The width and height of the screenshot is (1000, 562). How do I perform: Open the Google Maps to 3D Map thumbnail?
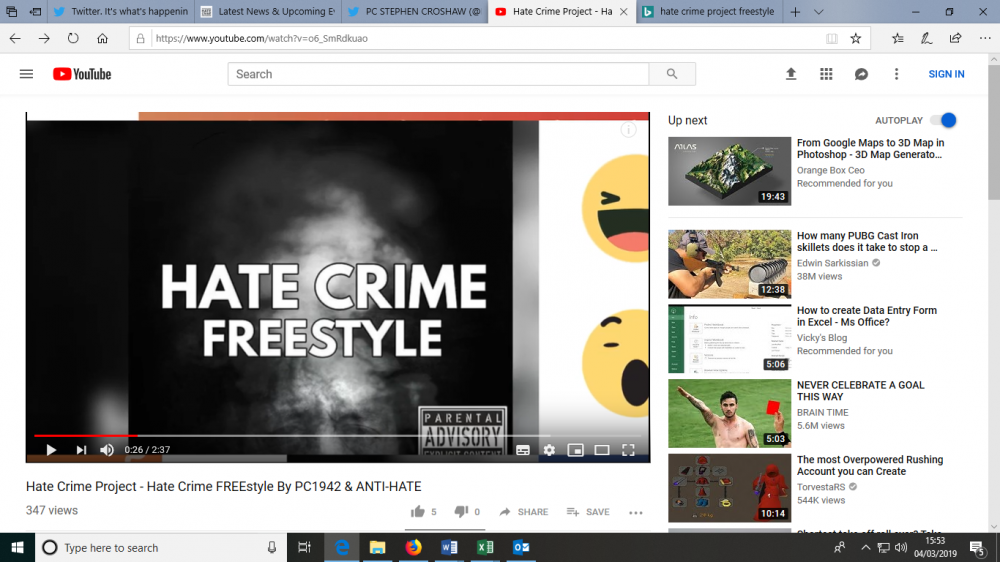pyautogui.click(x=729, y=171)
